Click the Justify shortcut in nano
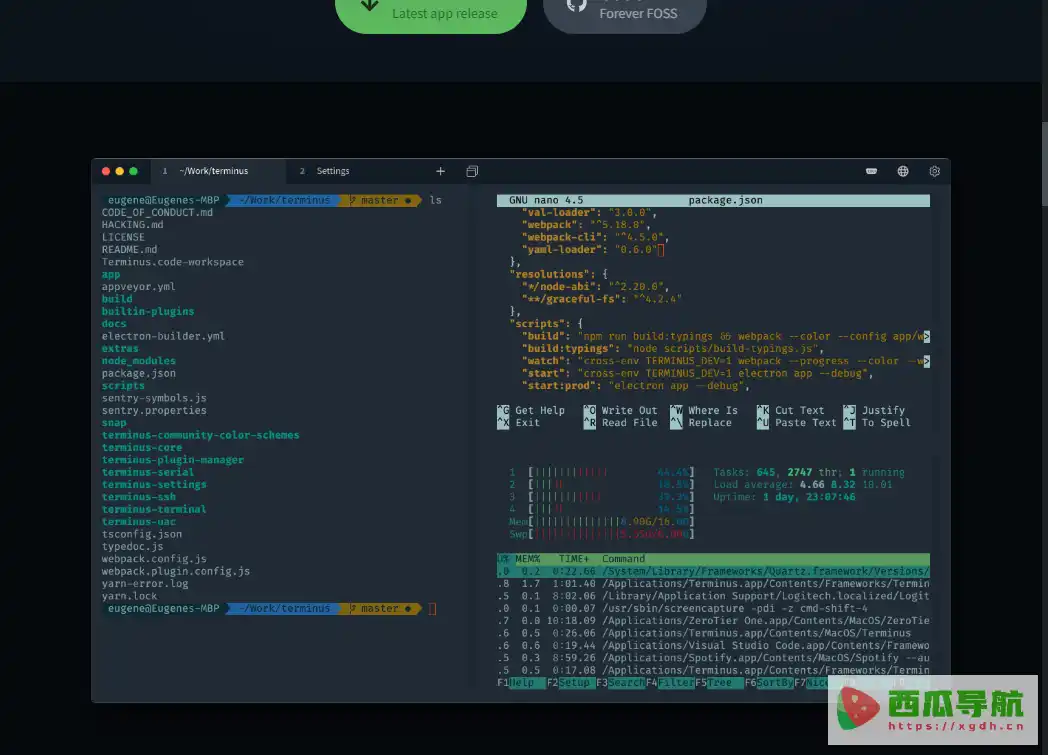 coord(874,410)
